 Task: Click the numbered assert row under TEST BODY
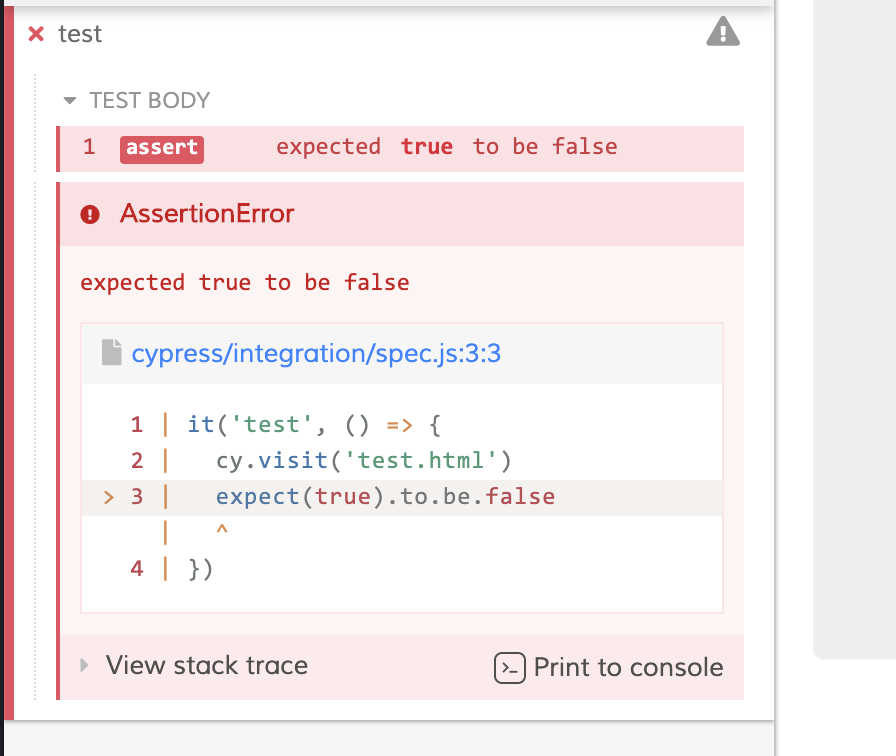[400, 147]
